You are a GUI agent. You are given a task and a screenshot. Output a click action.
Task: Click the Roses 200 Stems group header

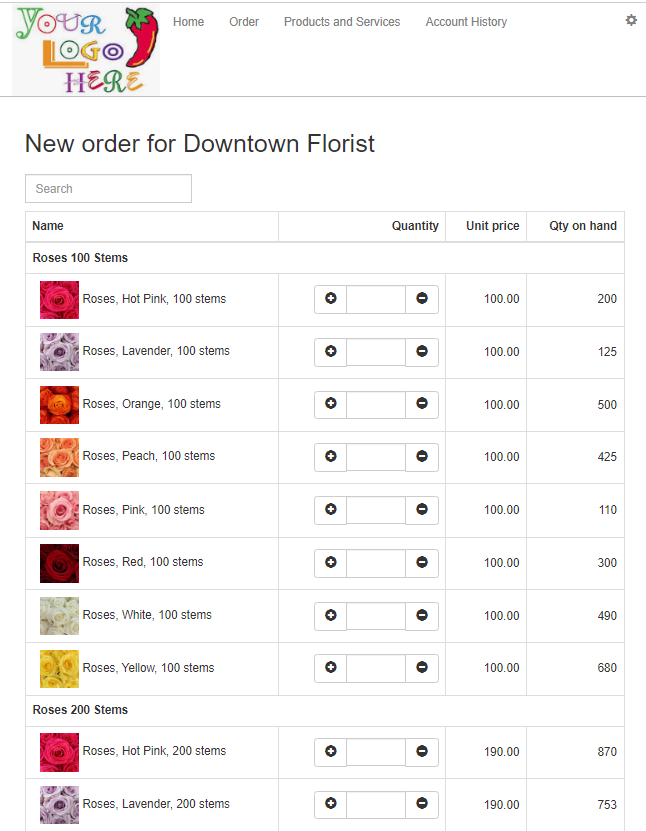[80, 710]
